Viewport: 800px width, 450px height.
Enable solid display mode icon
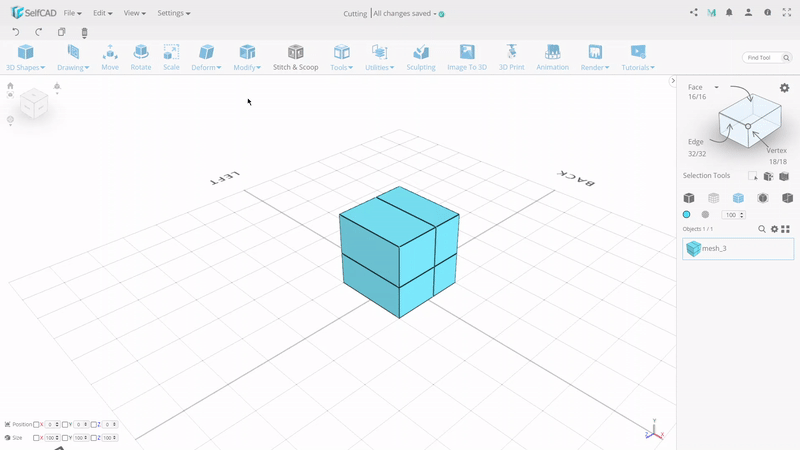[x=689, y=198]
